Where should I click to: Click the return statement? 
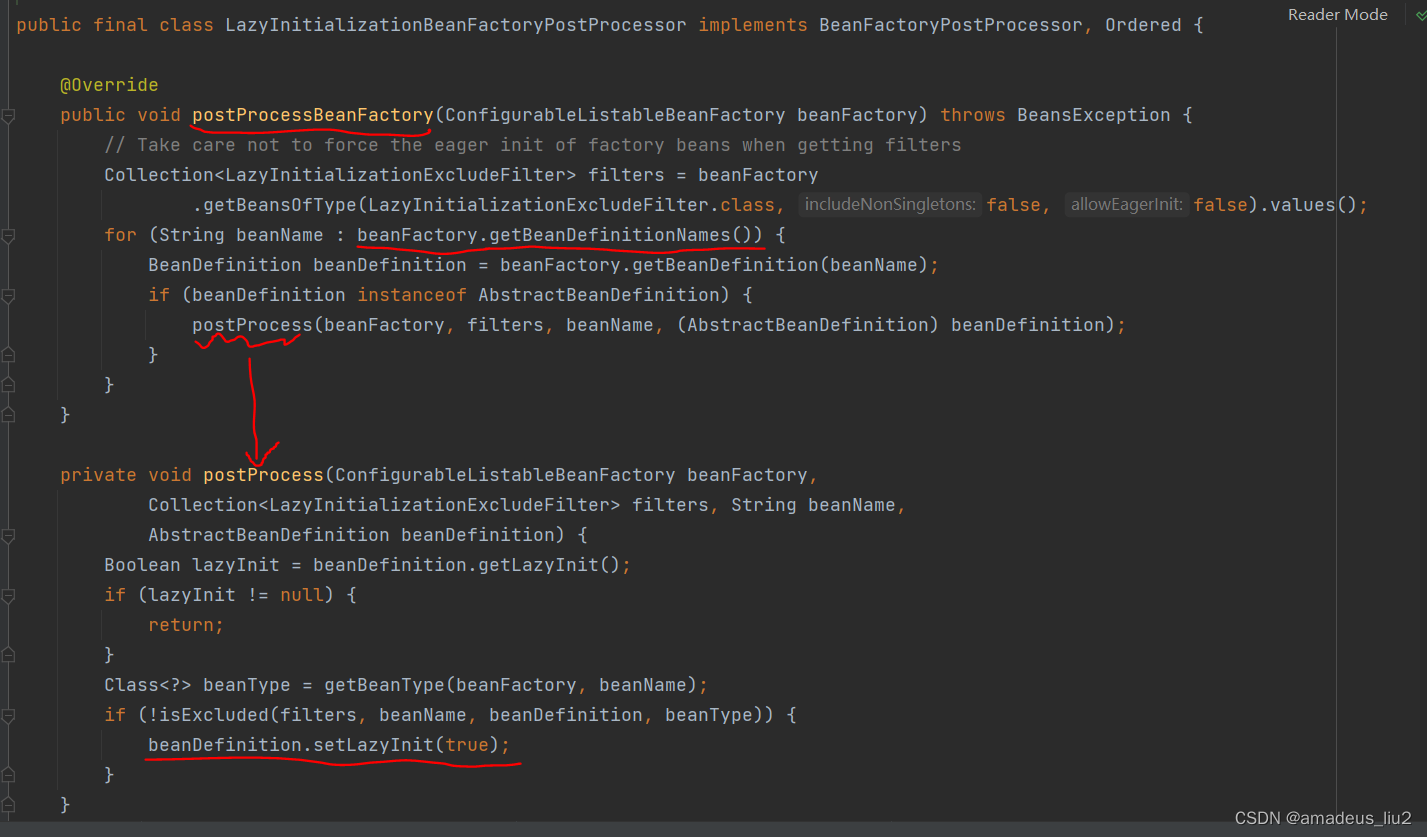pos(186,625)
